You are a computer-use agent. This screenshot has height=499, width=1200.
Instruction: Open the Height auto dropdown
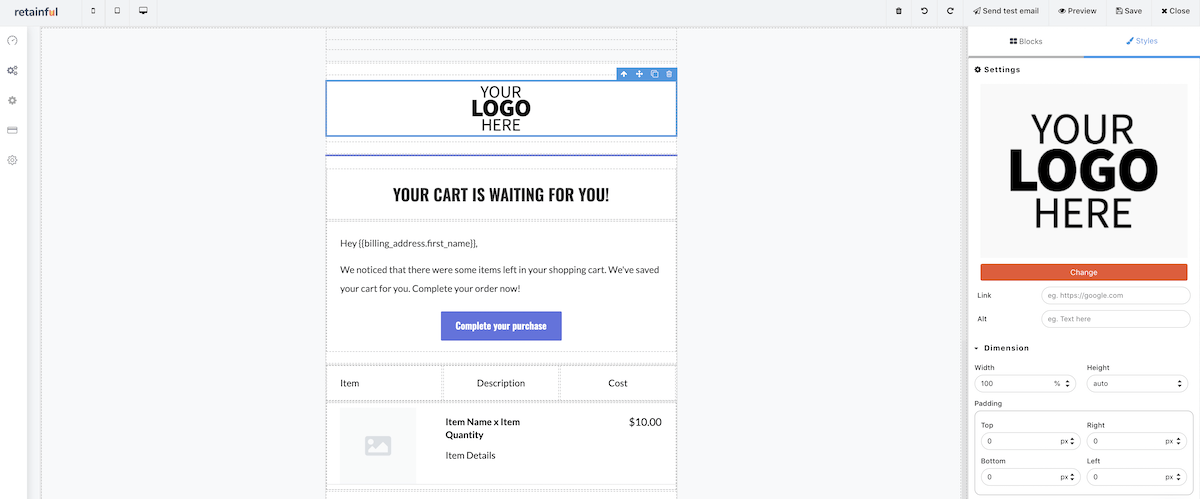[1138, 383]
